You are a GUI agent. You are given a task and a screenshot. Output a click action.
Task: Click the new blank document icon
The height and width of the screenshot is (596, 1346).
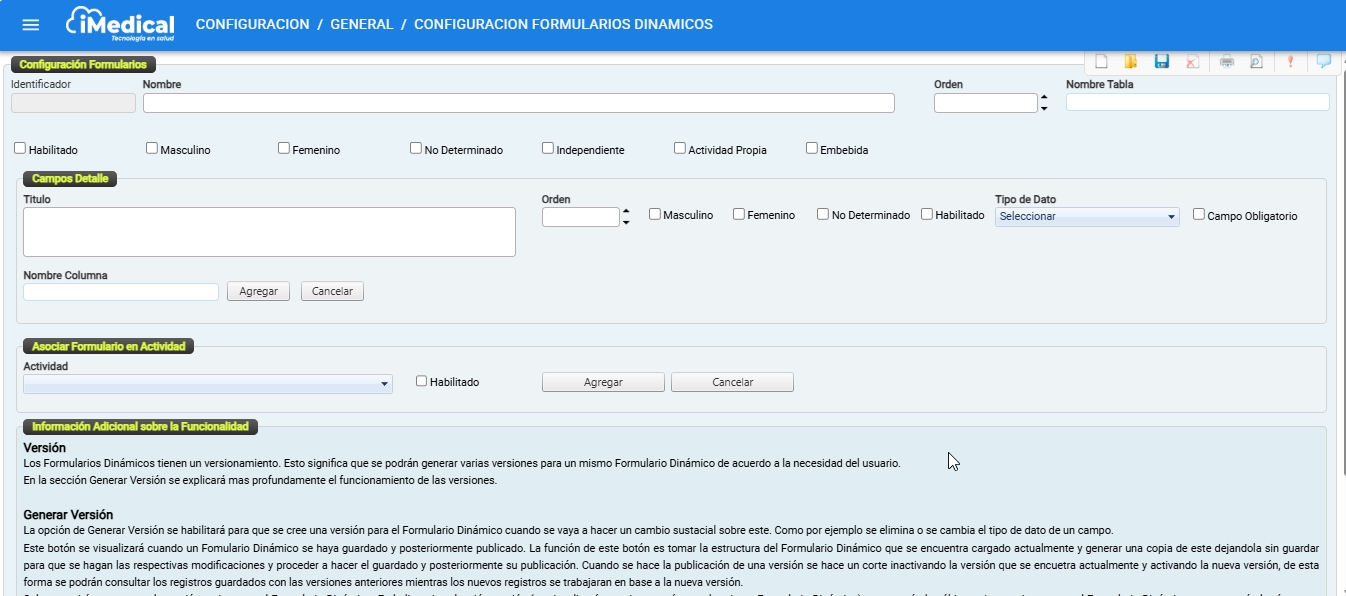[x=1101, y=62]
